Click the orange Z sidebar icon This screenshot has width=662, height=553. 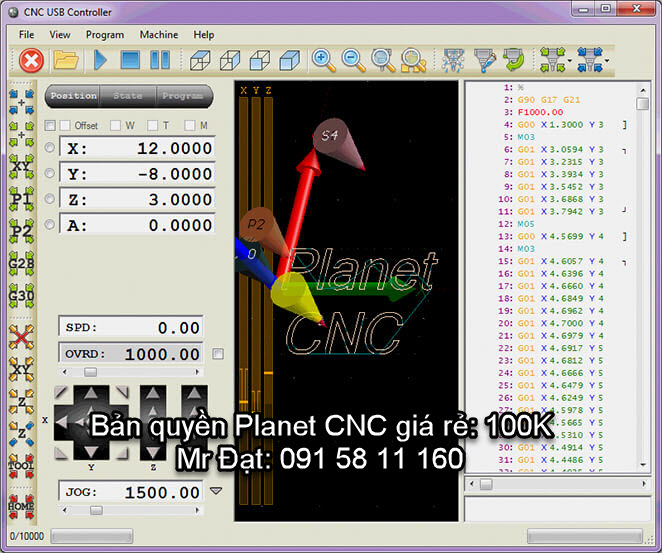click(21, 401)
